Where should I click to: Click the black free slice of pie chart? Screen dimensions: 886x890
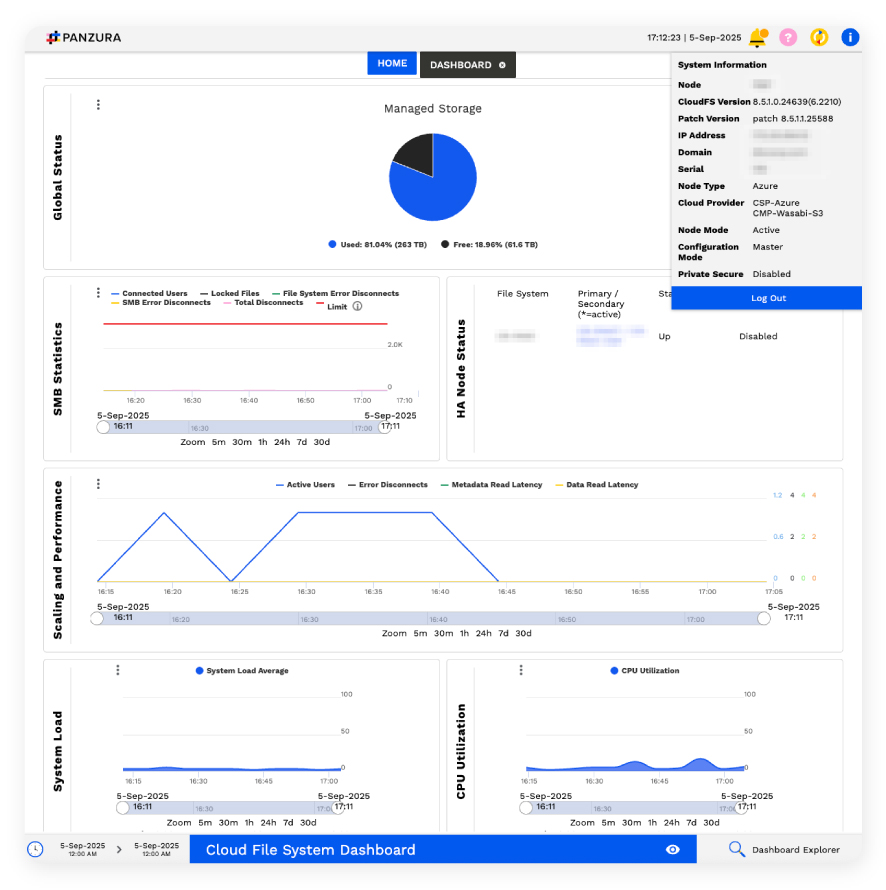pyautogui.click(x=417, y=154)
